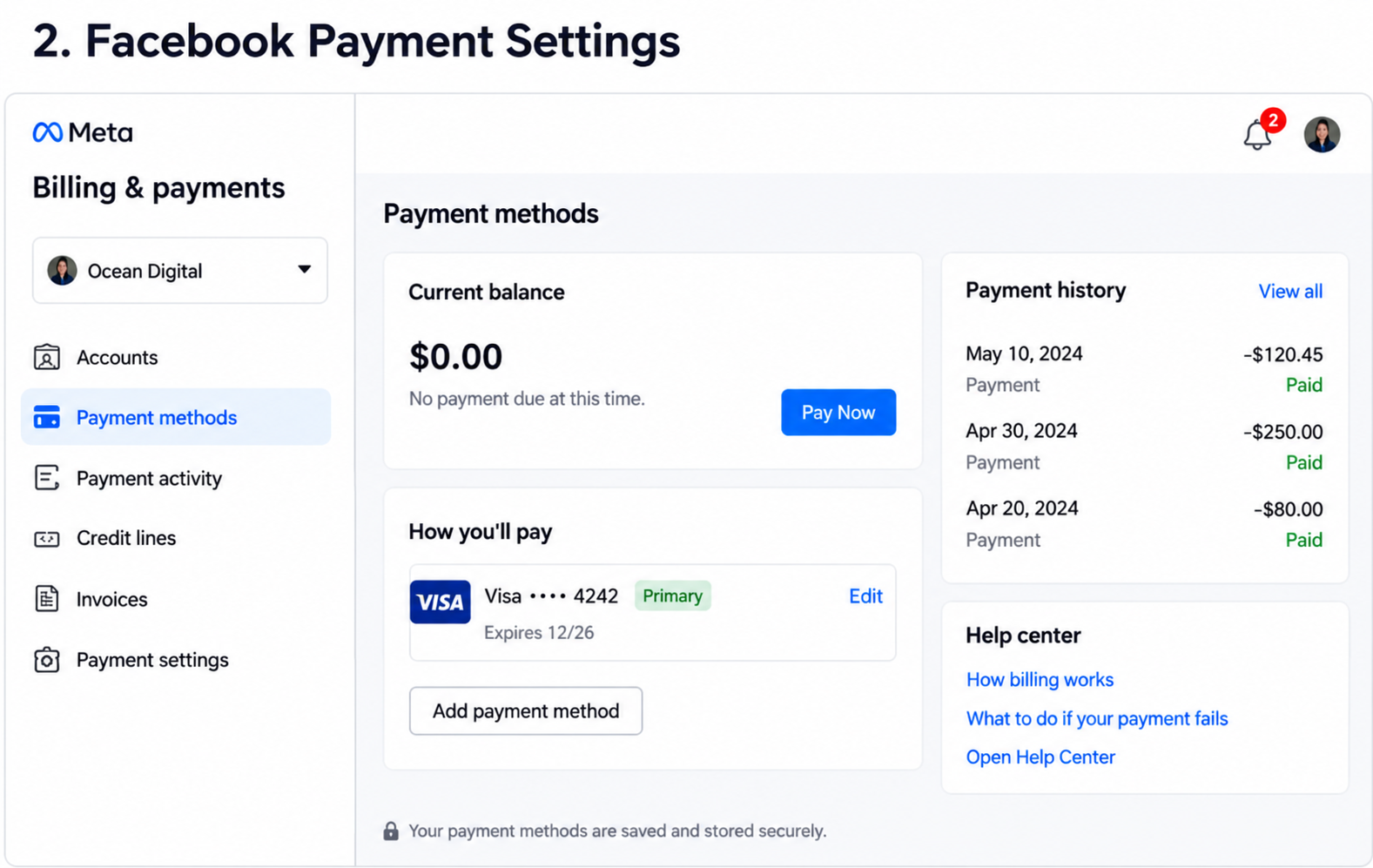This screenshot has height=868, width=1373.
Task: Click the Billing & payments heading
Action: click(x=158, y=188)
